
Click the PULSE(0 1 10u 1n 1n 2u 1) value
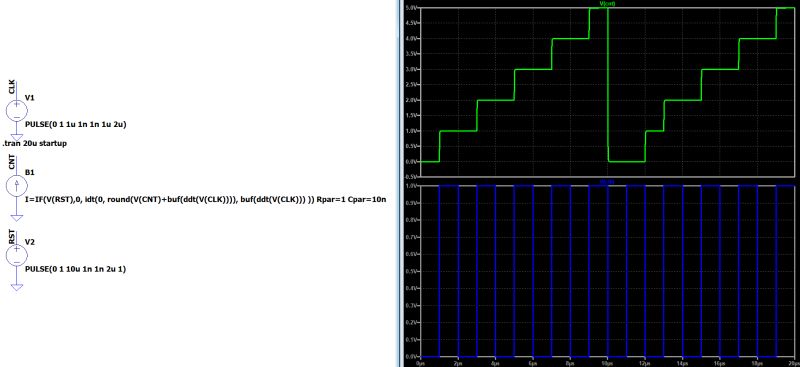click(75, 269)
